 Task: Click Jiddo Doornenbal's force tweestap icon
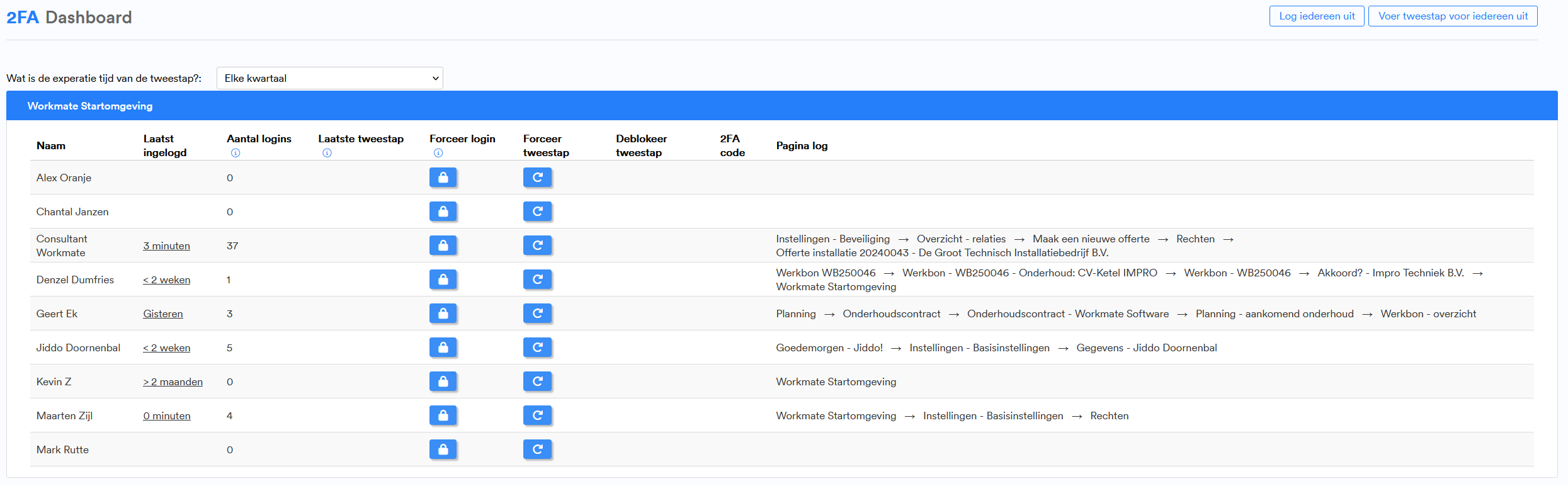point(537,348)
